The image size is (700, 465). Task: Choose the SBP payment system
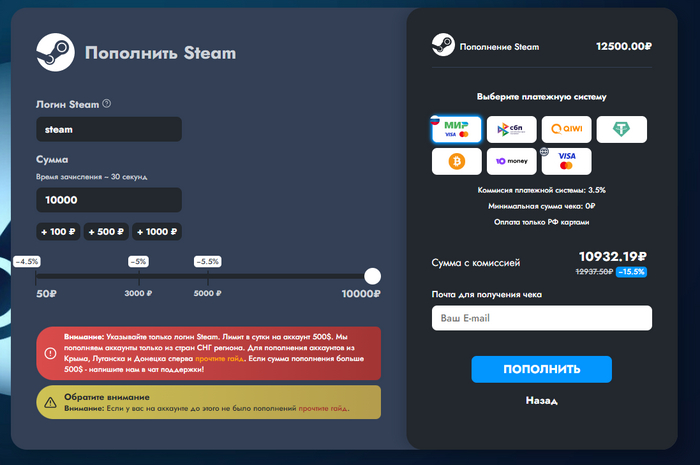(x=511, y=129)
